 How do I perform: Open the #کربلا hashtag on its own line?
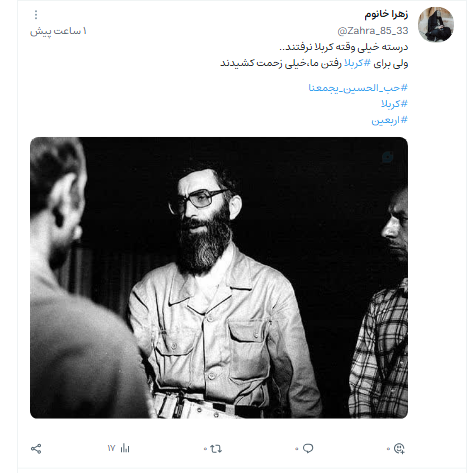(x=394, y=104)
